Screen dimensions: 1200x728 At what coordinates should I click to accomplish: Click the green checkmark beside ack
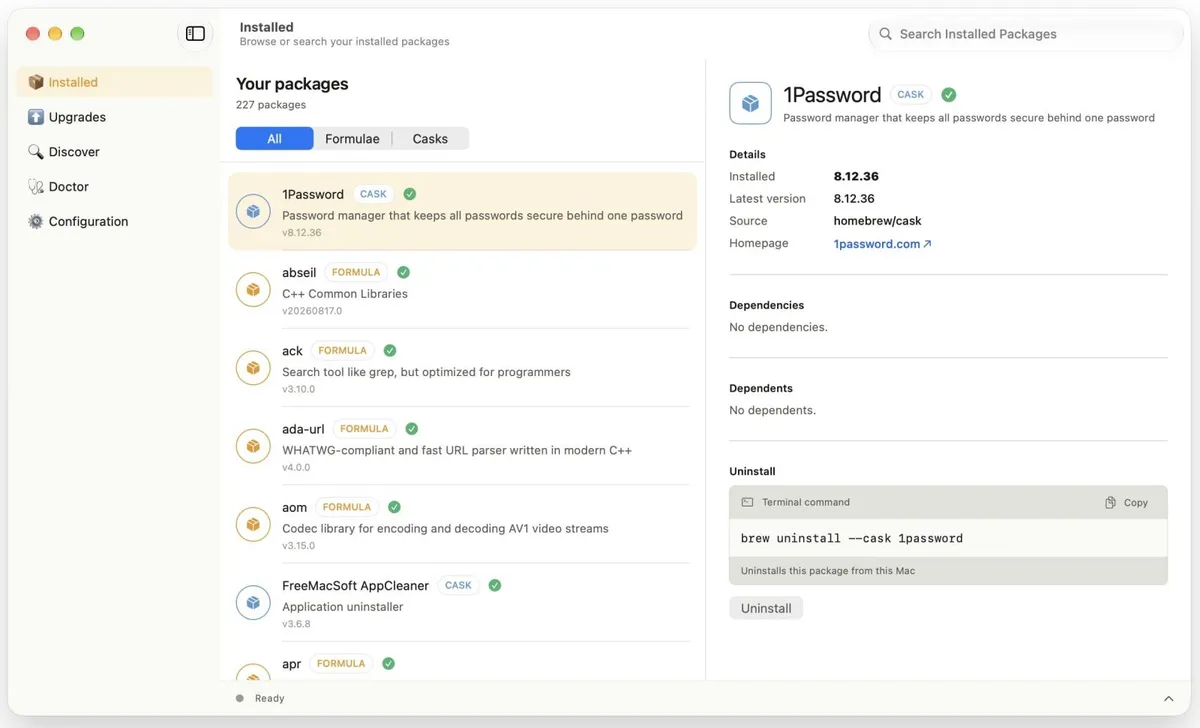(x=390, y=351)
